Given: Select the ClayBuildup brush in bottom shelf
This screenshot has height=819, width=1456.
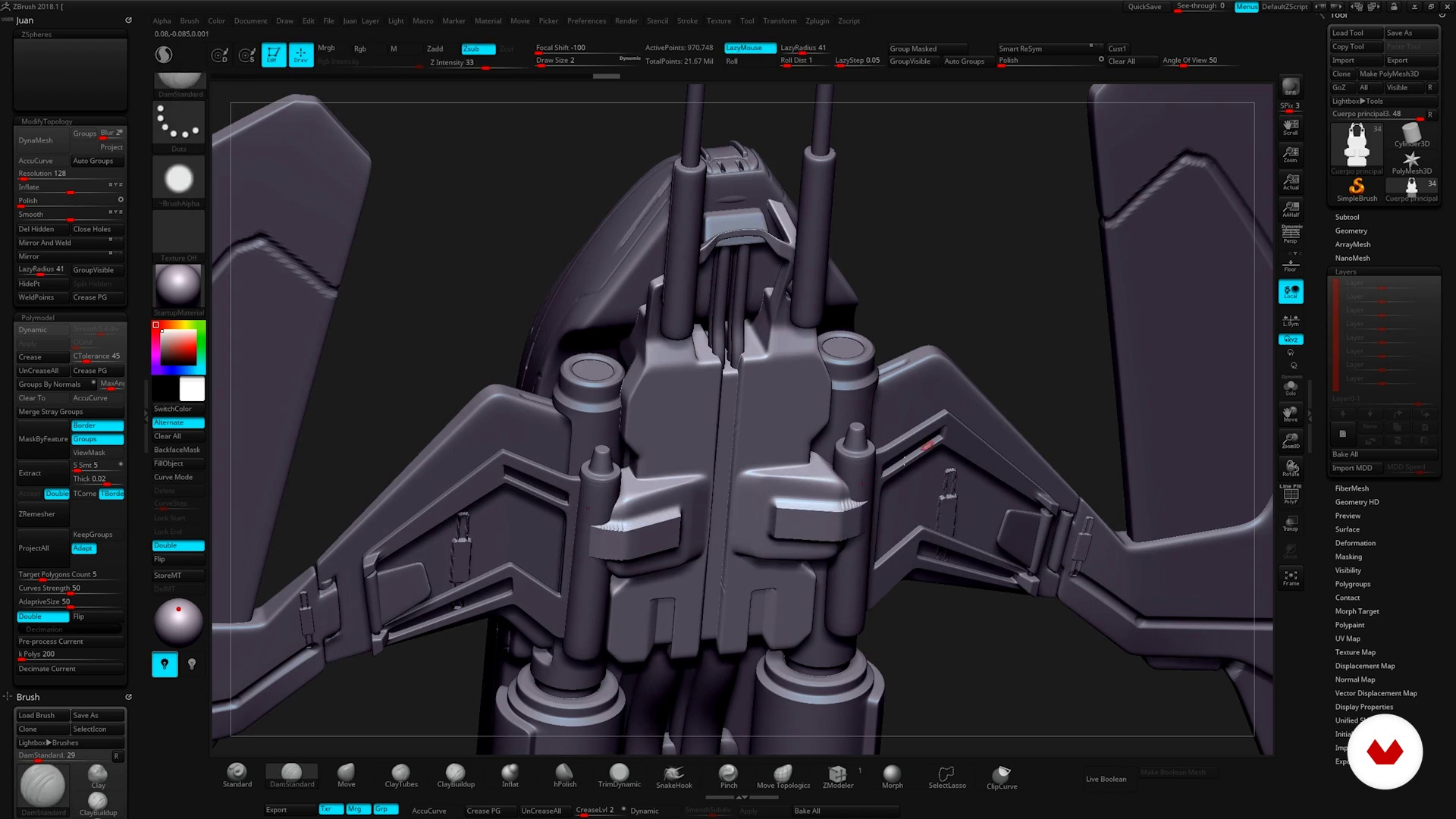Looking at the screenshot, I should tap(456, 776).
